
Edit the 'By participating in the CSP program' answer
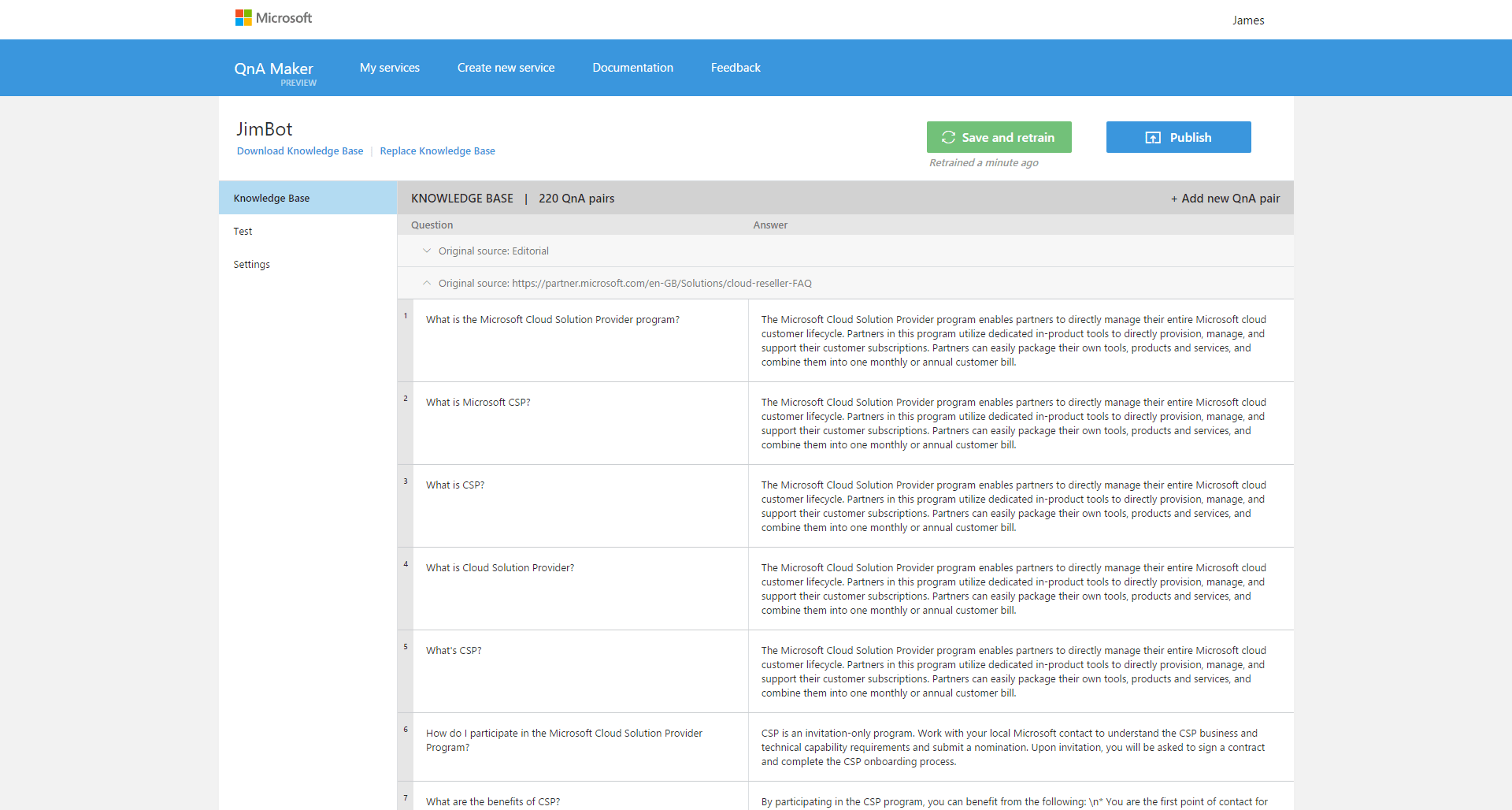1021,797
